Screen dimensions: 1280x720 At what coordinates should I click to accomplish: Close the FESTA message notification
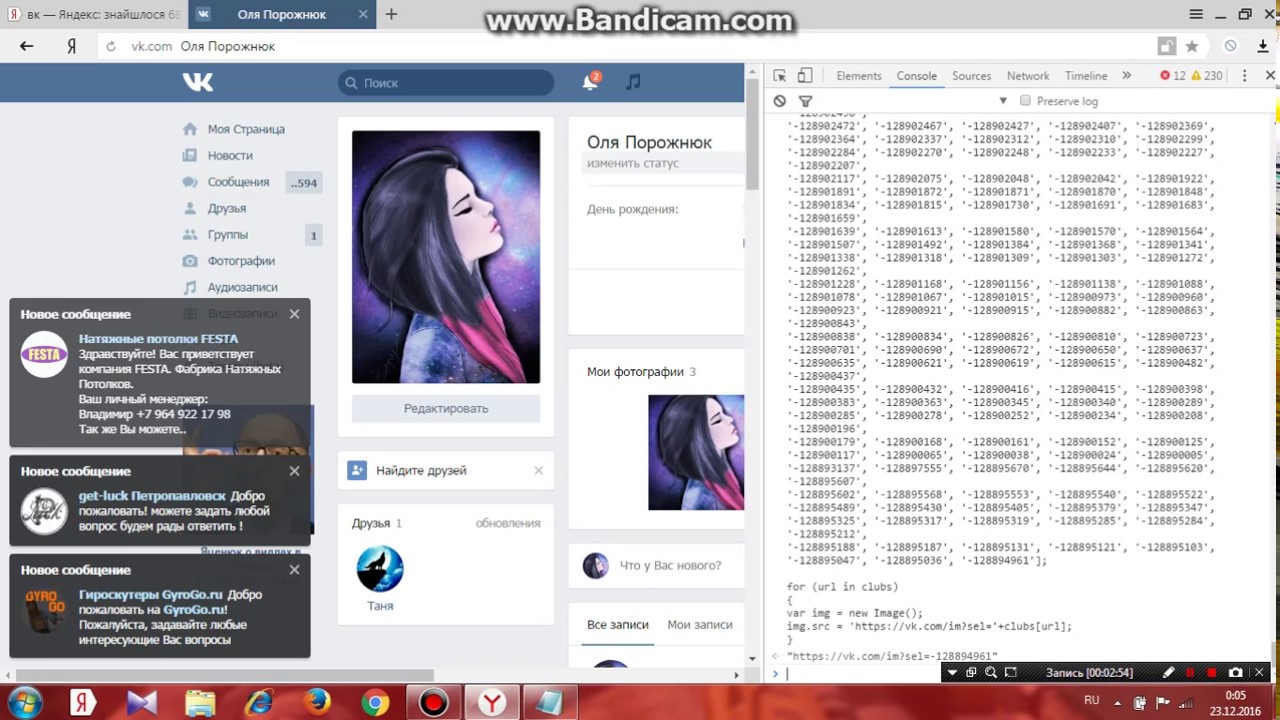(x=294, y=314)
